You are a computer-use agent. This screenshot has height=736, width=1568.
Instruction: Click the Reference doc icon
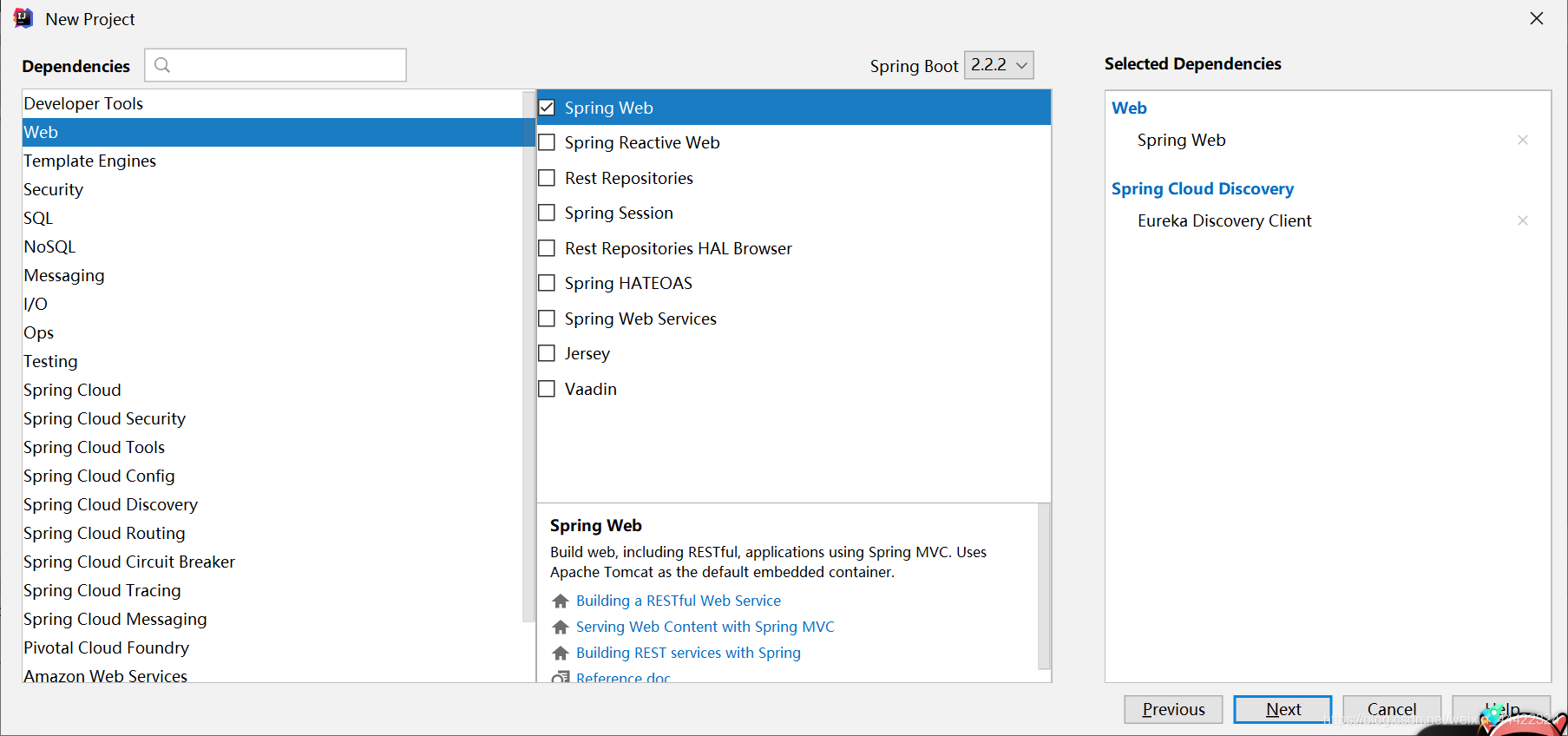tap(561, 677)
